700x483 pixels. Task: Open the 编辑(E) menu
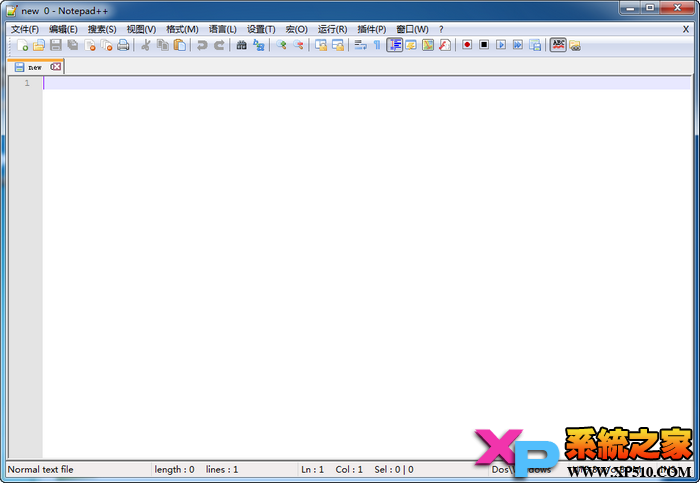tap(63, 29)
